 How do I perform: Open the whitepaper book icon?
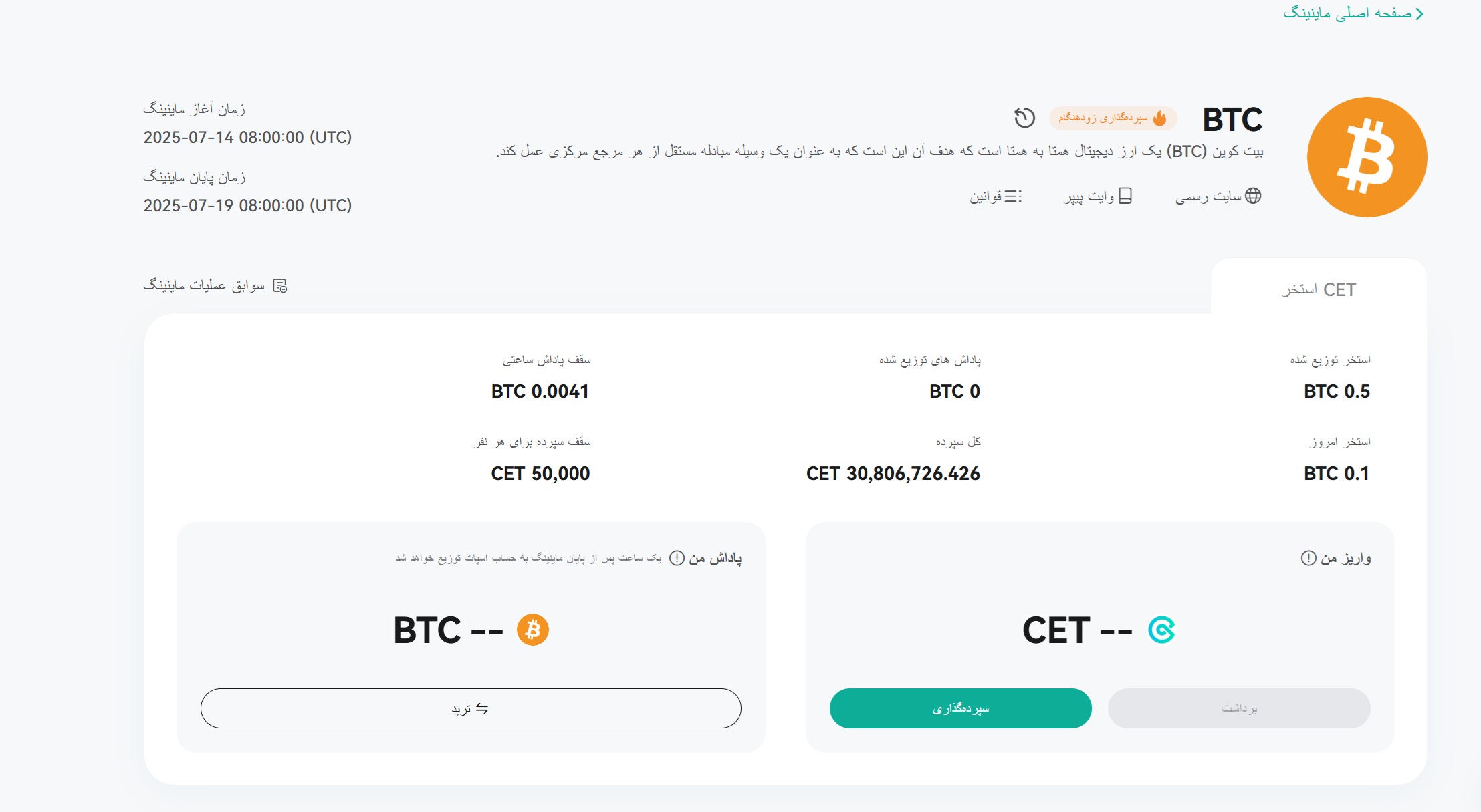click(x=1125, y=196)
